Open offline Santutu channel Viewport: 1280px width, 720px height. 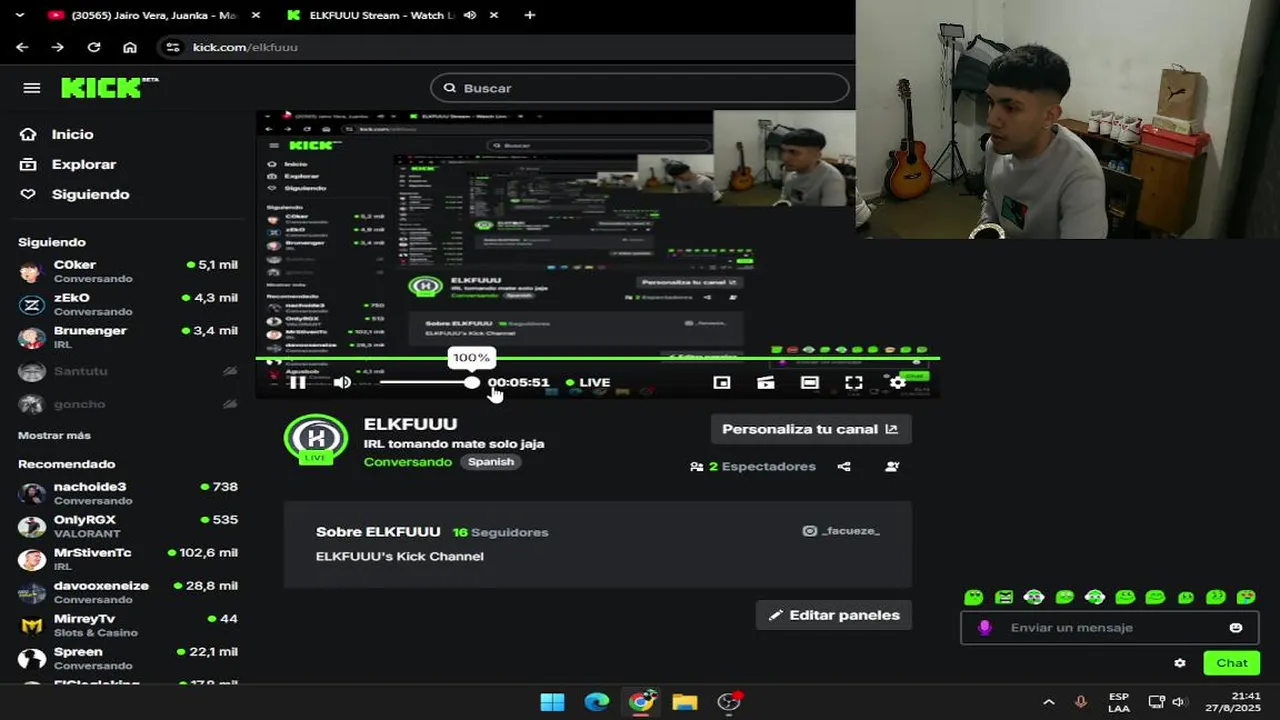click(128, 371)
